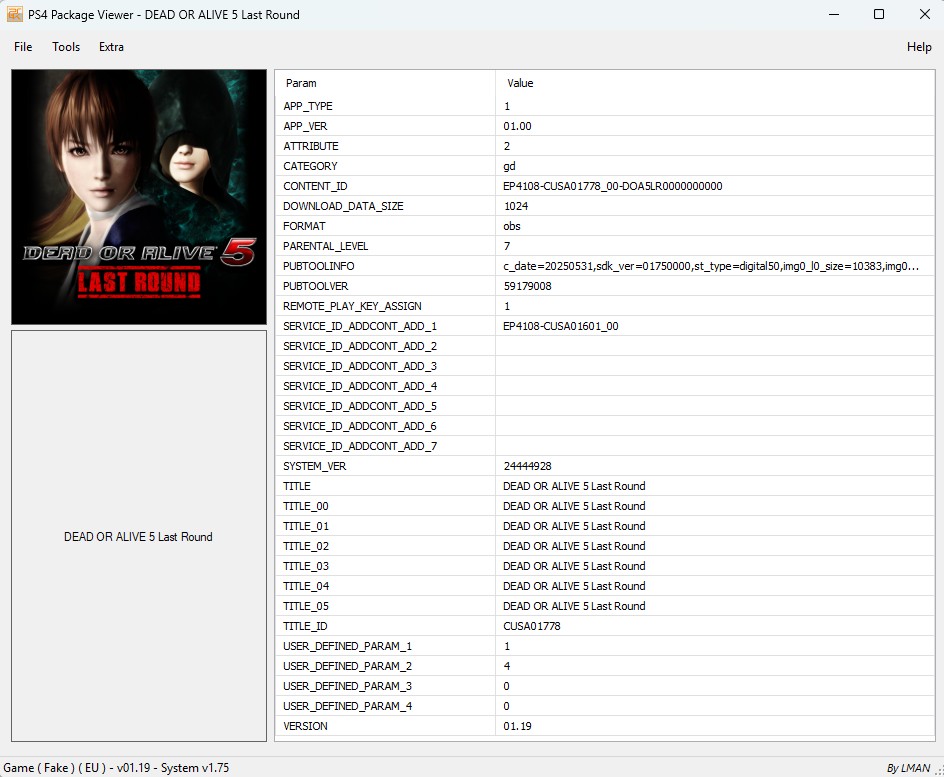Image resolution: width=944 pixels, height=777 pixels.
Task: Click the By LMAN credit
Action: coord(908,768)
